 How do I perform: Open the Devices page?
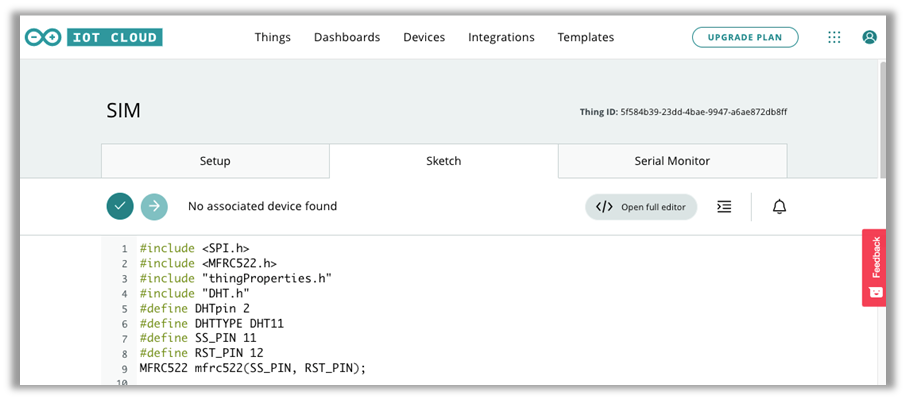pyautogui.click(x=424, y=37)
